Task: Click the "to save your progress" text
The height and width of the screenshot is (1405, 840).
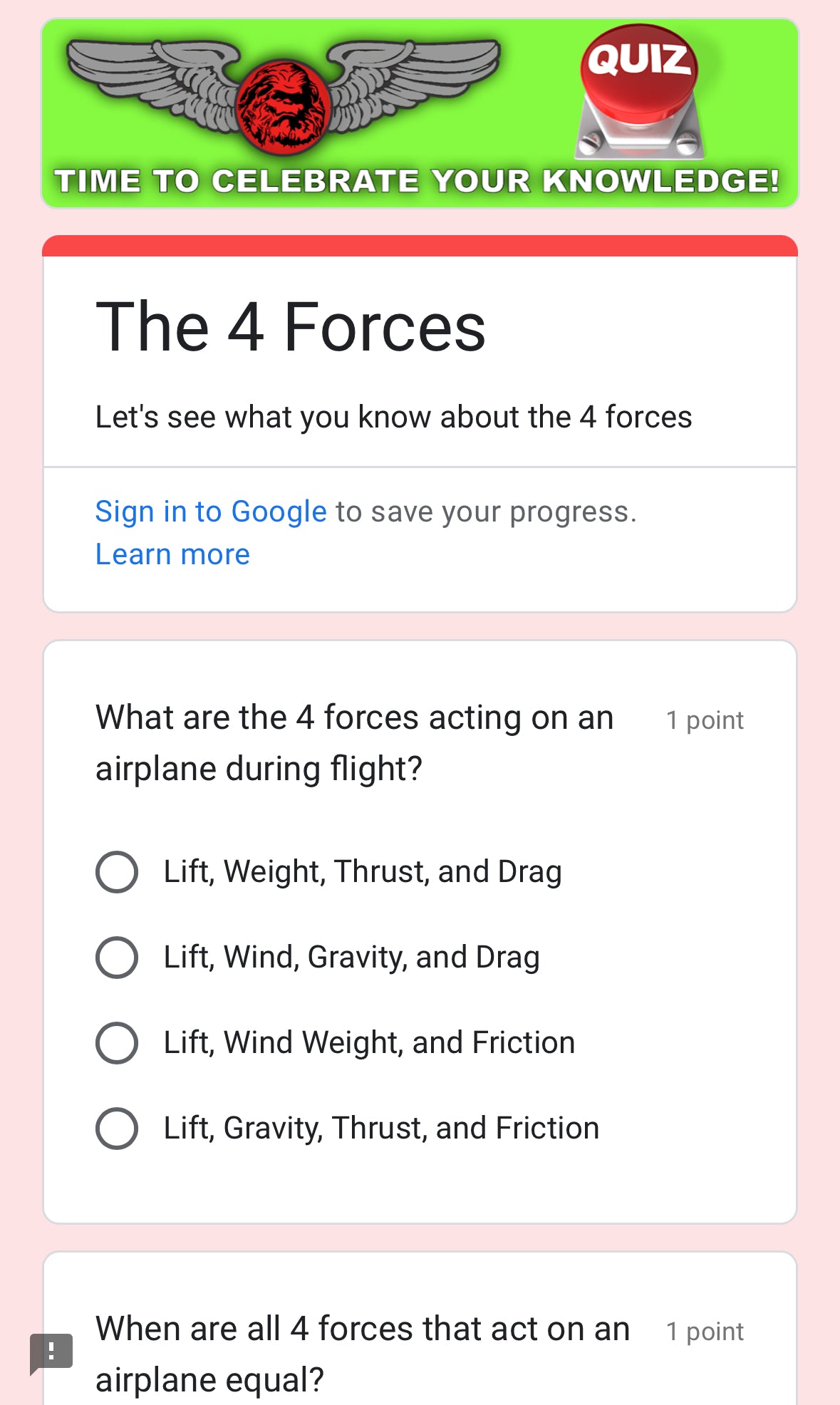Action: point(486,512)
